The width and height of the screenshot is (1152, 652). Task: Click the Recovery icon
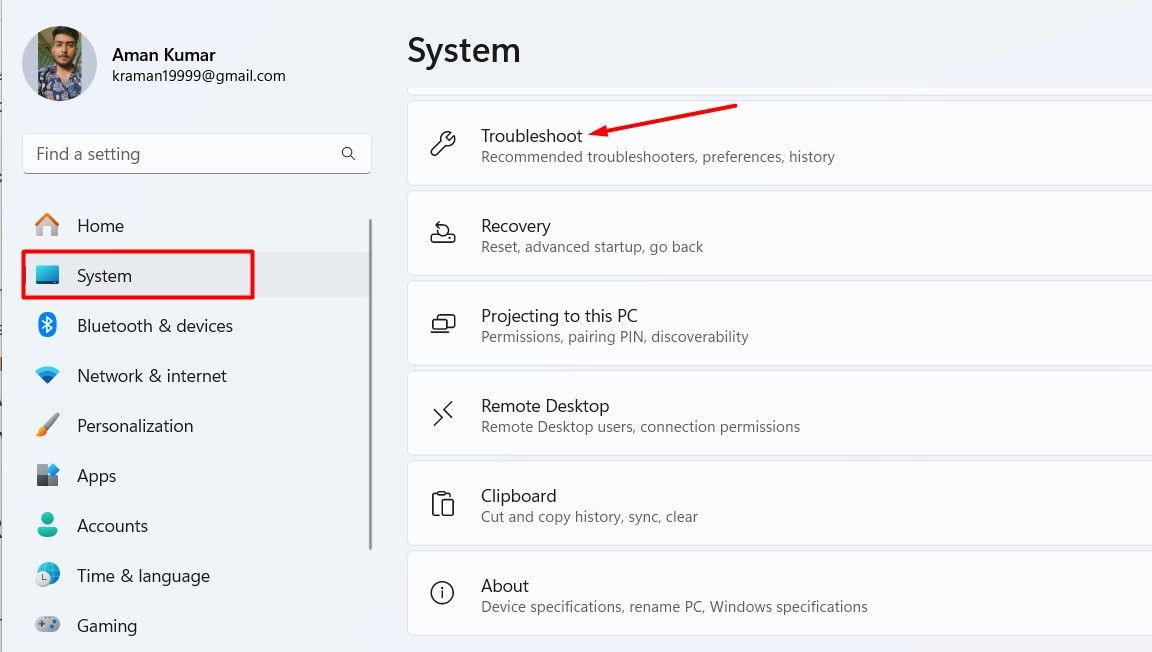coord(442,233)
